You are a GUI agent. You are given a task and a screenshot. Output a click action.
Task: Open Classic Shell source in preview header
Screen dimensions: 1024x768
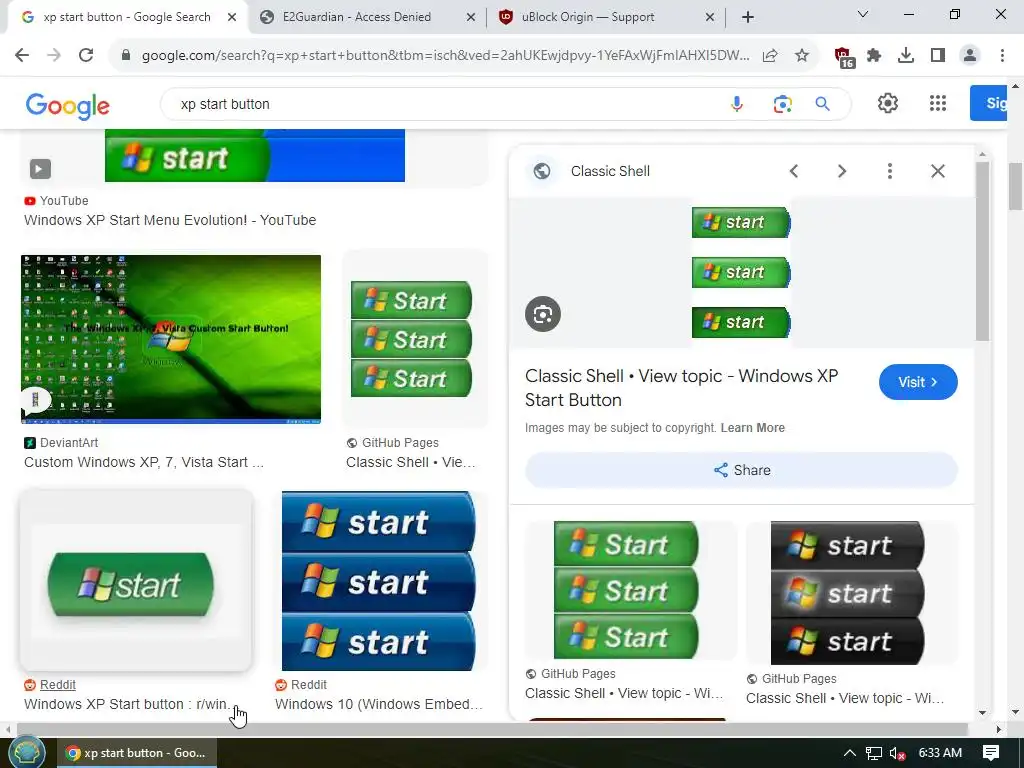(x=610, y=171)
